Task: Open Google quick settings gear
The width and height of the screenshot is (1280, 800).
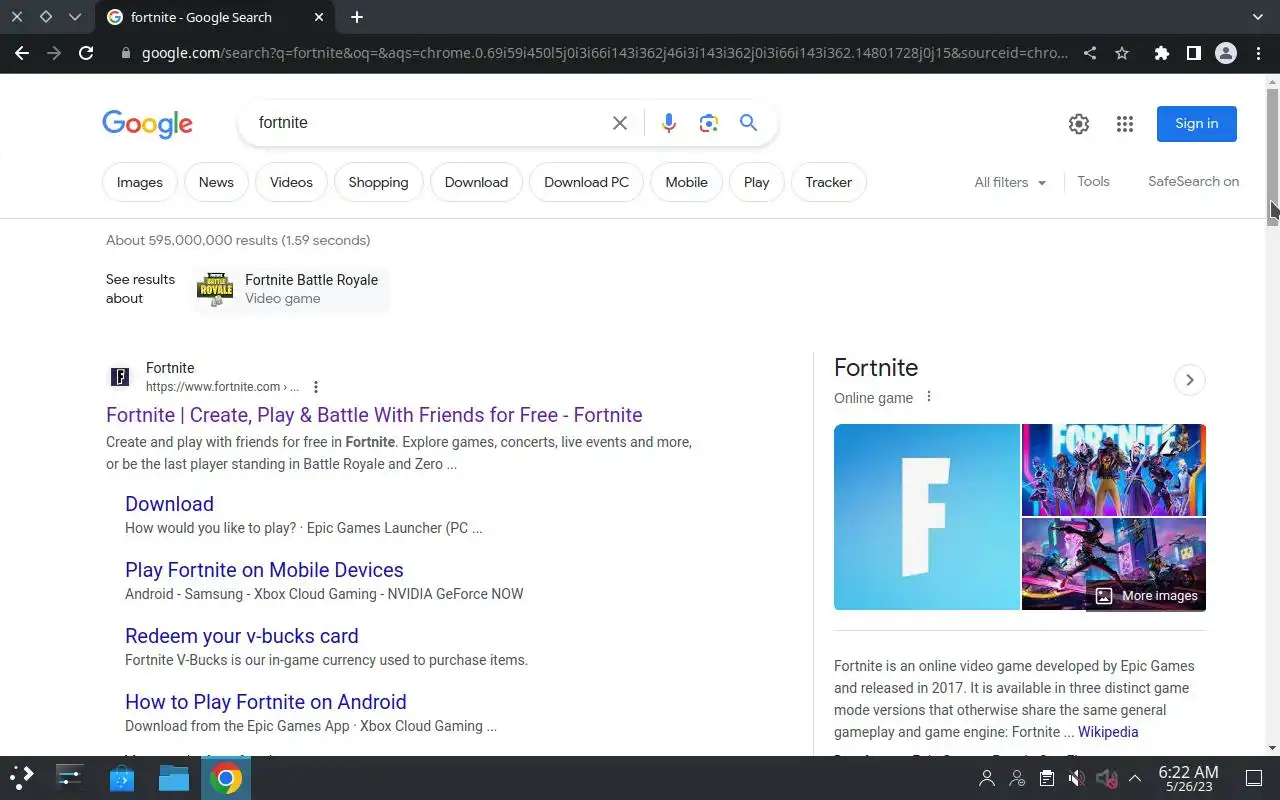Action: pos(1079,124)
